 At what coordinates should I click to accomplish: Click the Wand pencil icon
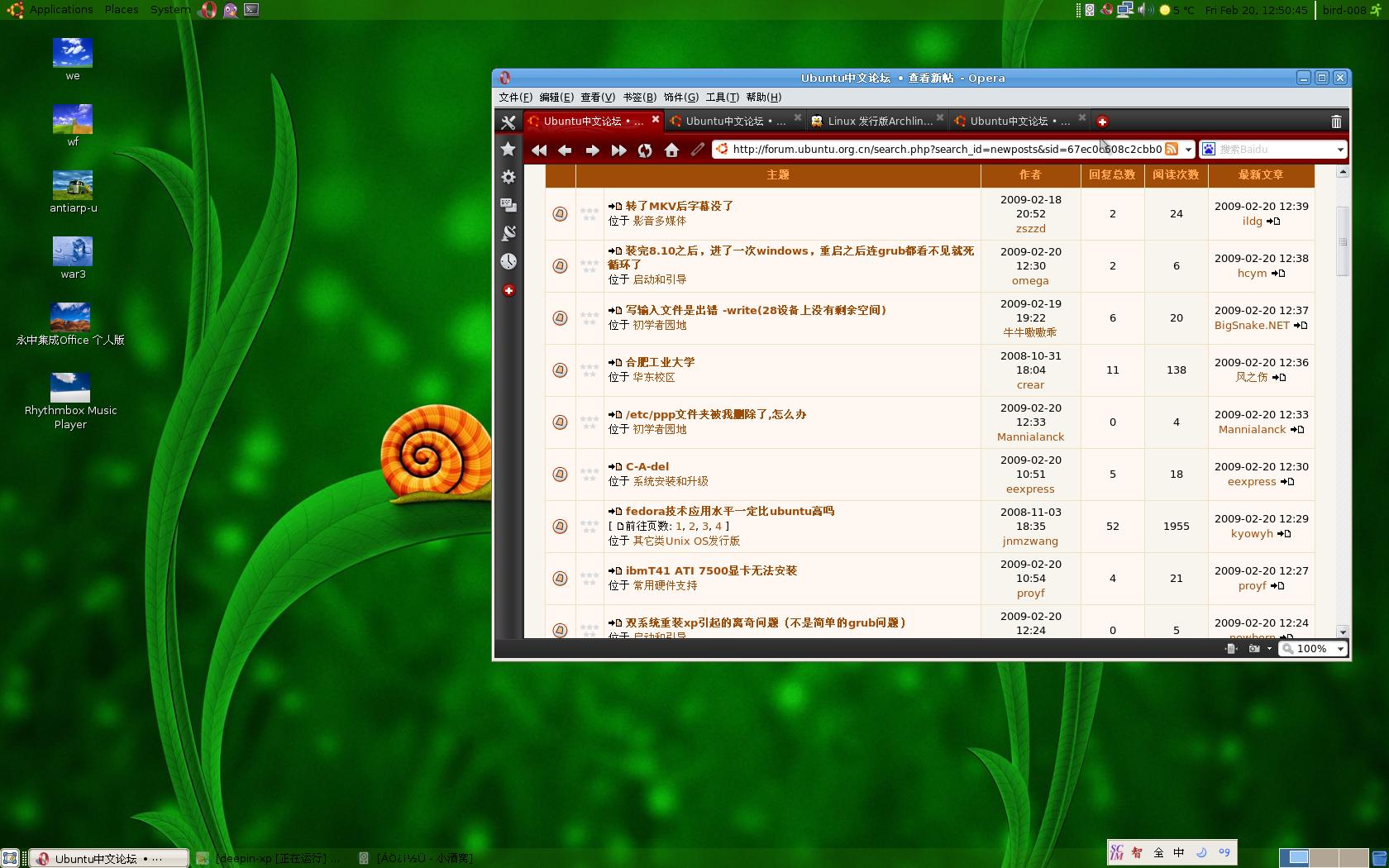[x=697, y=150]
